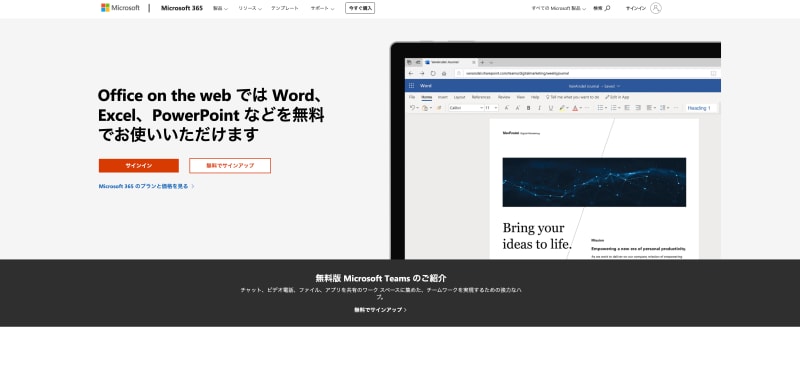Click the orange サインイン button
This screenshot has height=370, width=800.
[139, 166]
